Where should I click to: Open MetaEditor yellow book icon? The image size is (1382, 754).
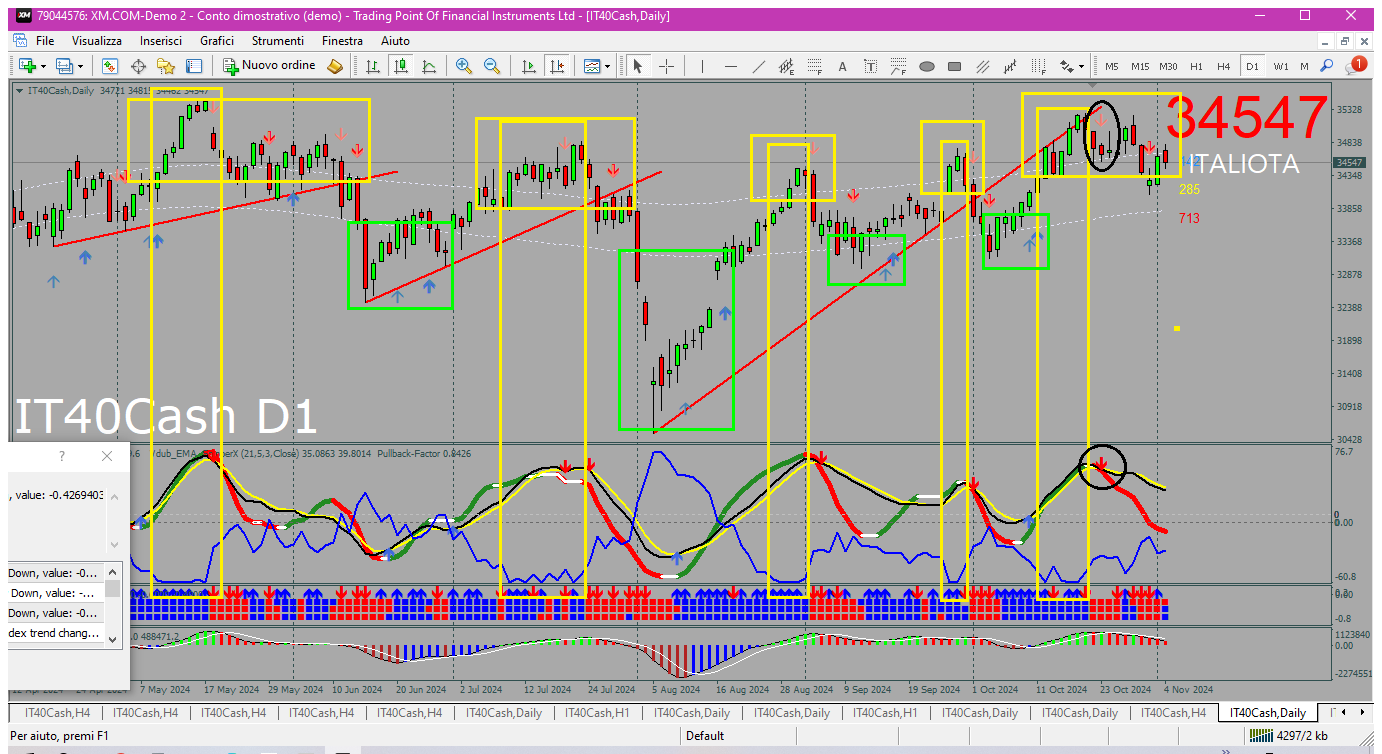click(335, 66)
